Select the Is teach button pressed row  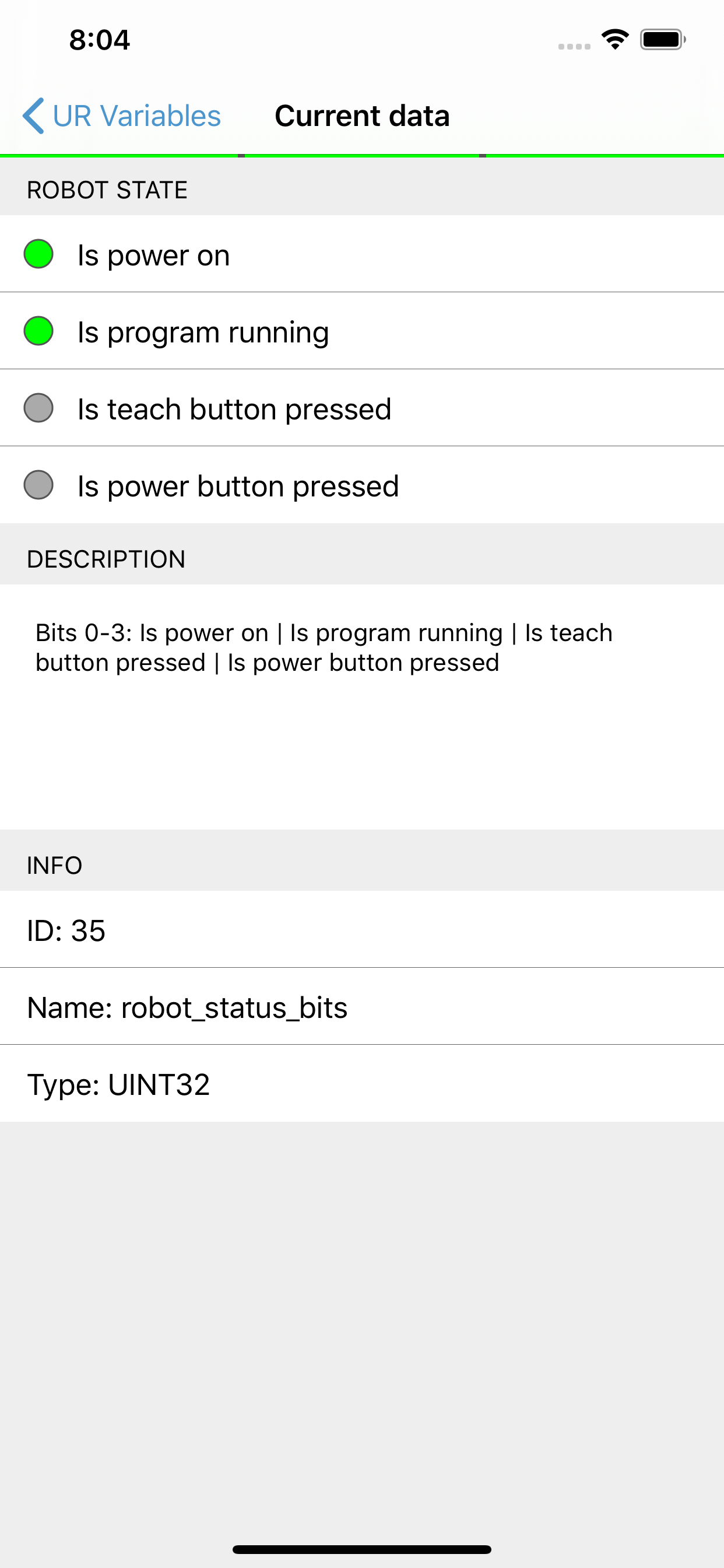click(362, 408)
